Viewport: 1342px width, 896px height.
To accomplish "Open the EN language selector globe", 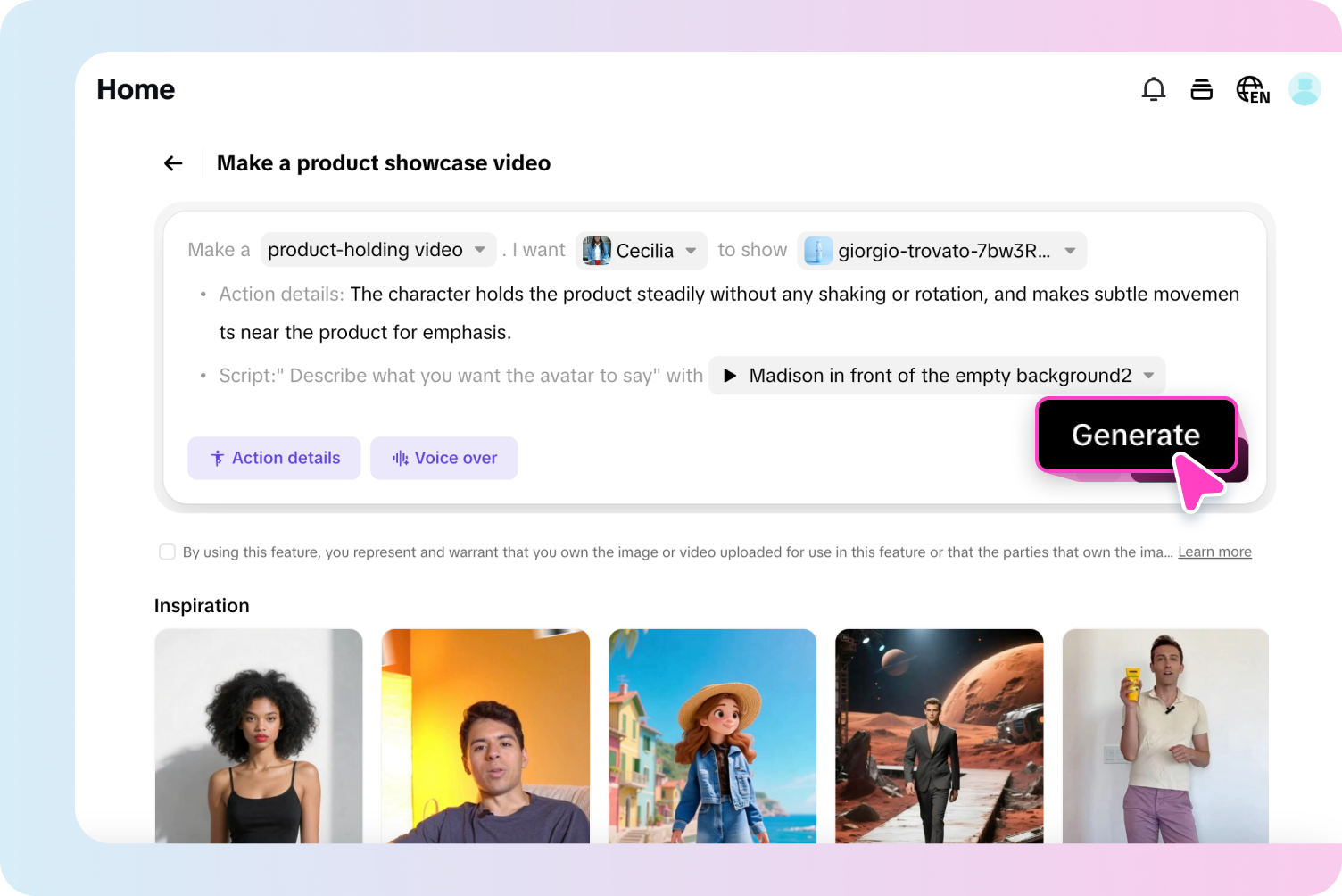I will [1252, 89].
